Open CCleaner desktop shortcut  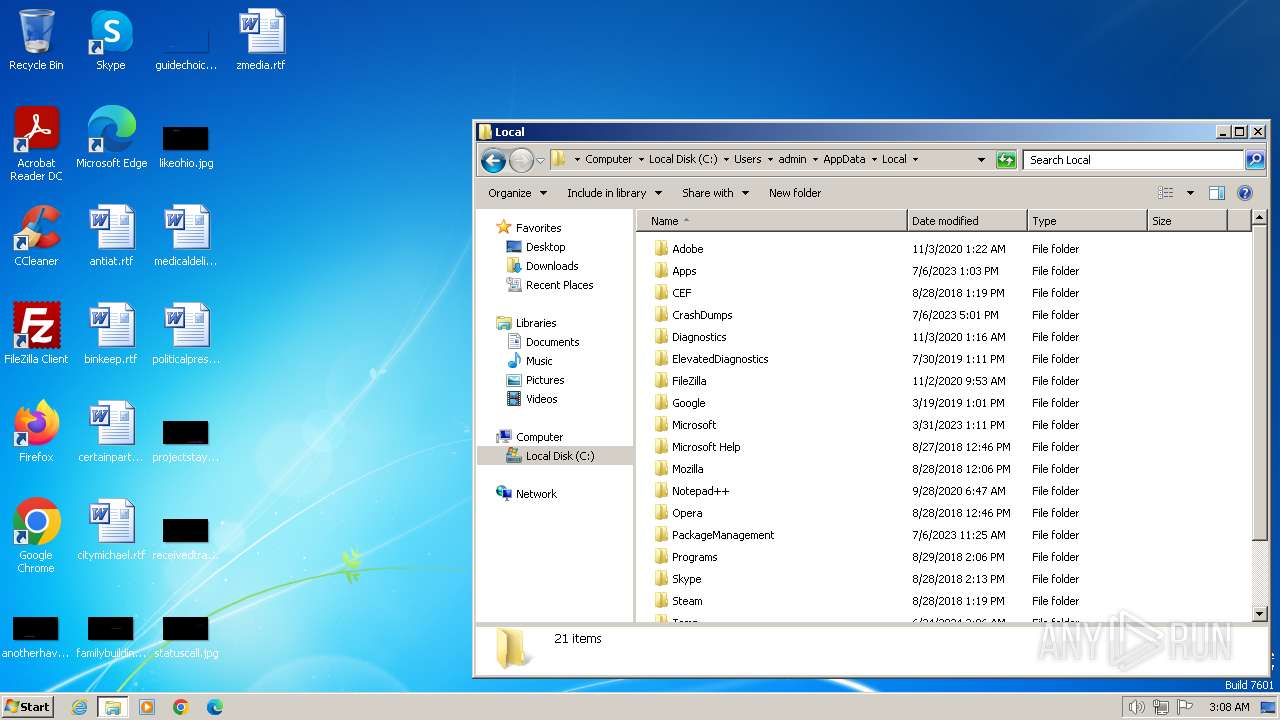[x=36, y=236]
